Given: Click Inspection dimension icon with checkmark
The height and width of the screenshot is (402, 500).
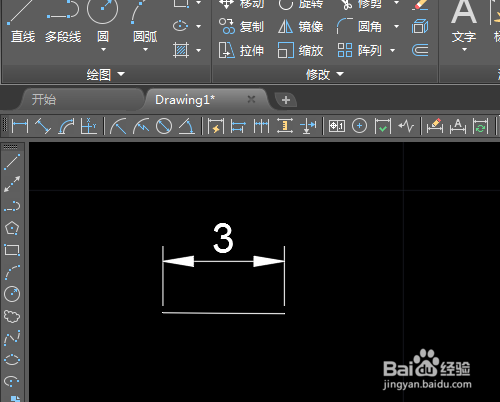Looking at the screenshot, I should pos(383,127).
